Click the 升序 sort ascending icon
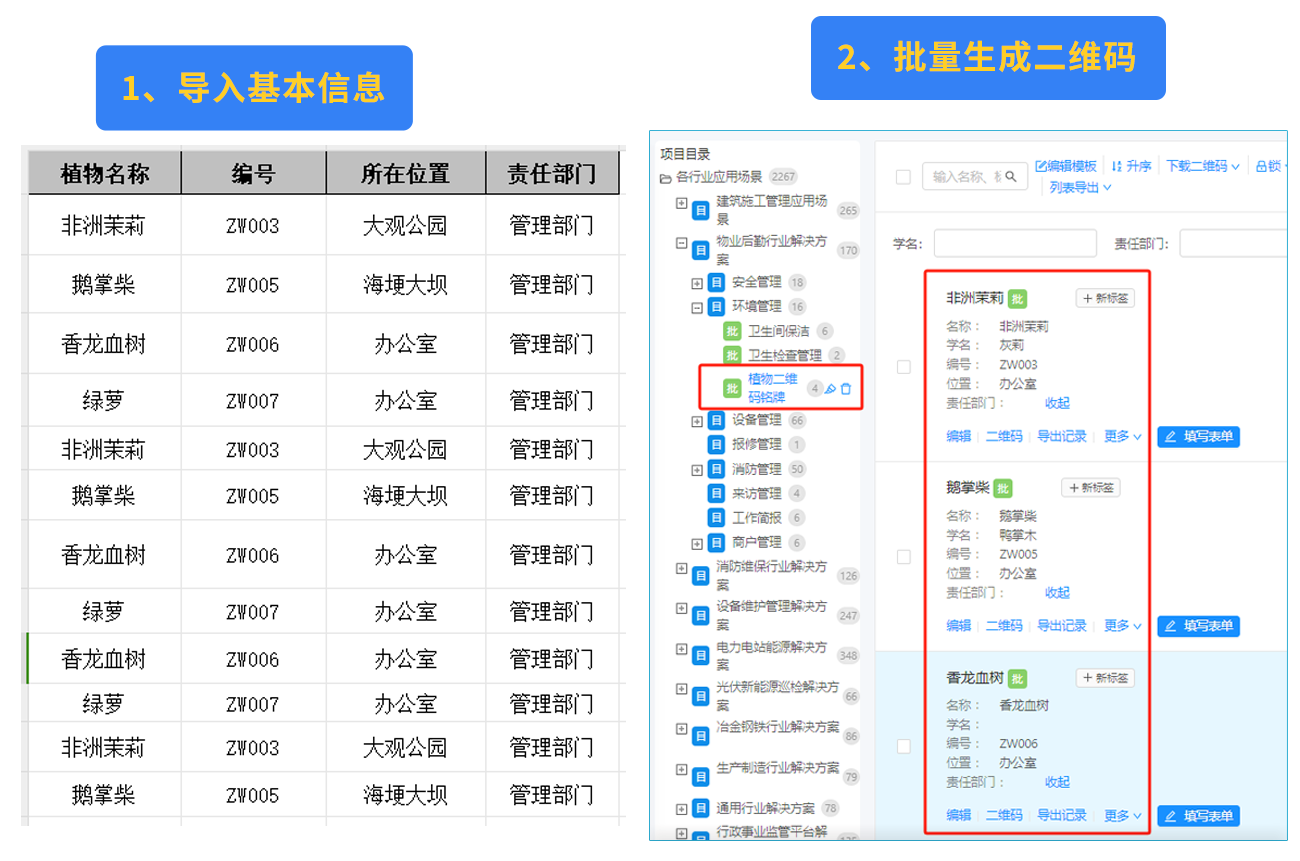The height and width of the screenshot is (861, 1300). click(x=1117, y=164)
